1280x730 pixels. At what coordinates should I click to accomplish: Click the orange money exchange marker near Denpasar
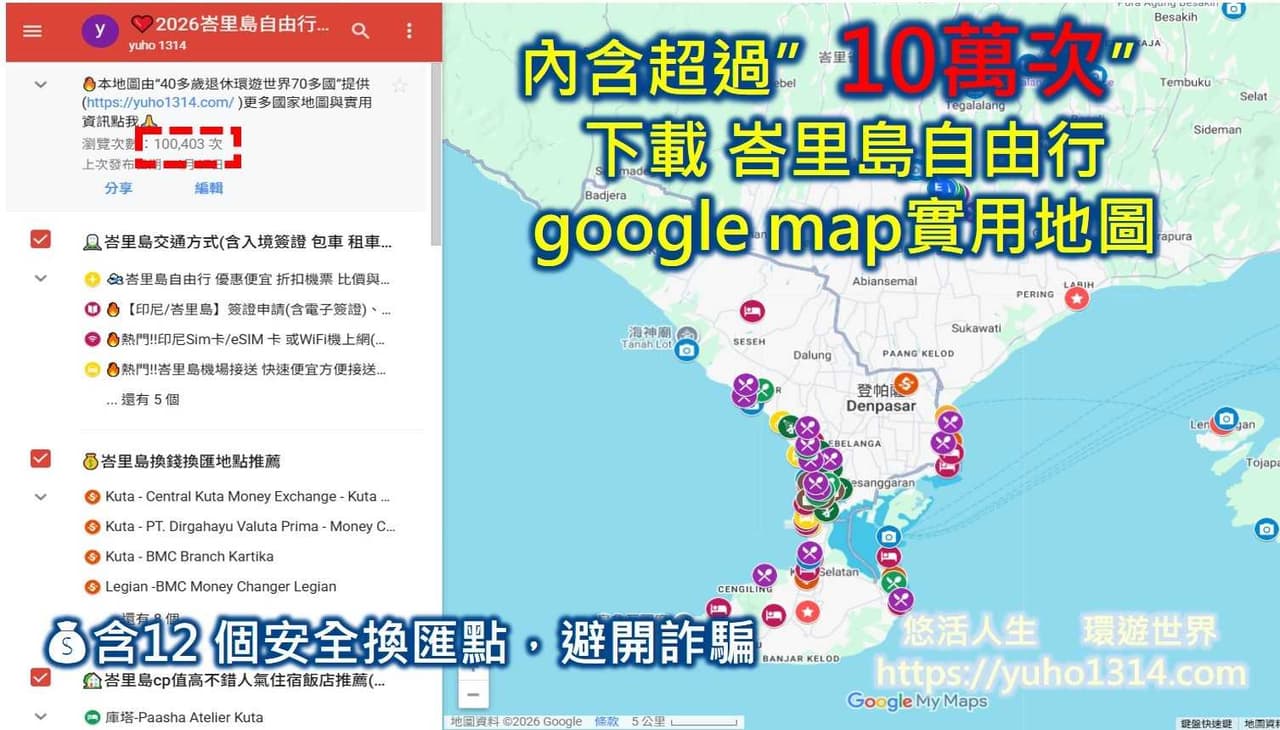tap(905, 383)
